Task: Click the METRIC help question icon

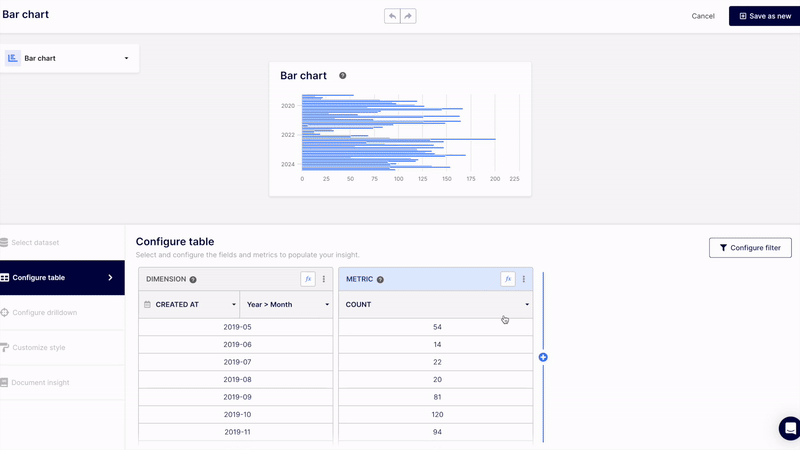Action: click(x=380, y=280)
